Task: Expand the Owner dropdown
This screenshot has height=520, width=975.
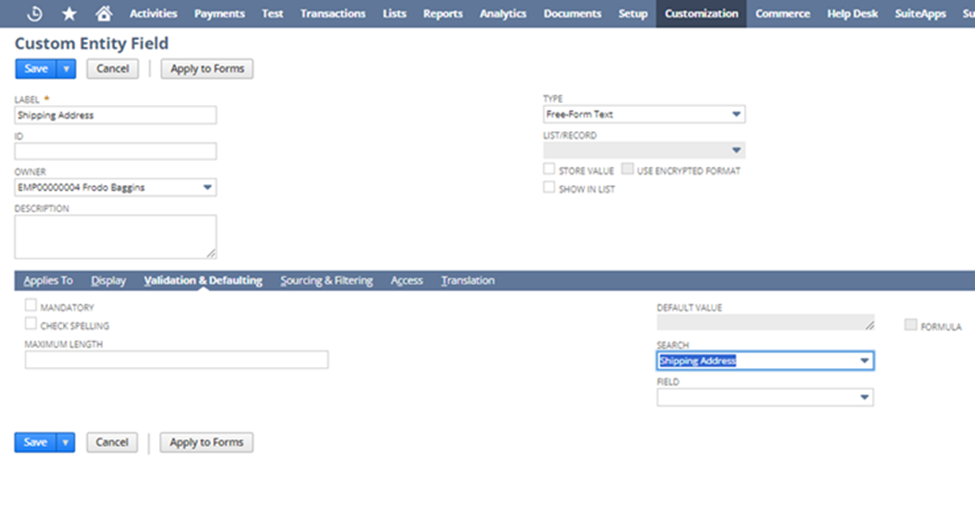Action: pos(207,187)
